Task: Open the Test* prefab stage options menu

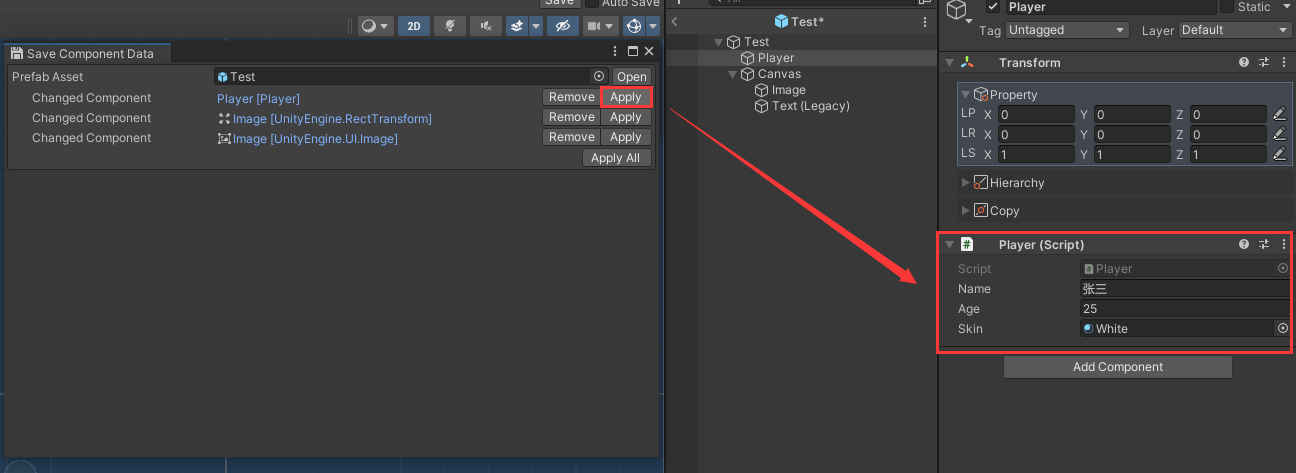Action: point(924,21)
